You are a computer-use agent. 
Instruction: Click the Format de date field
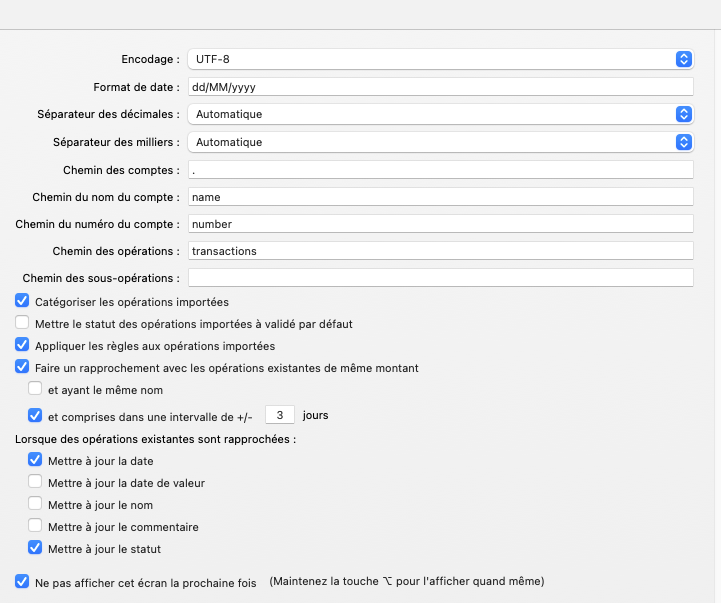coord(440,87)
